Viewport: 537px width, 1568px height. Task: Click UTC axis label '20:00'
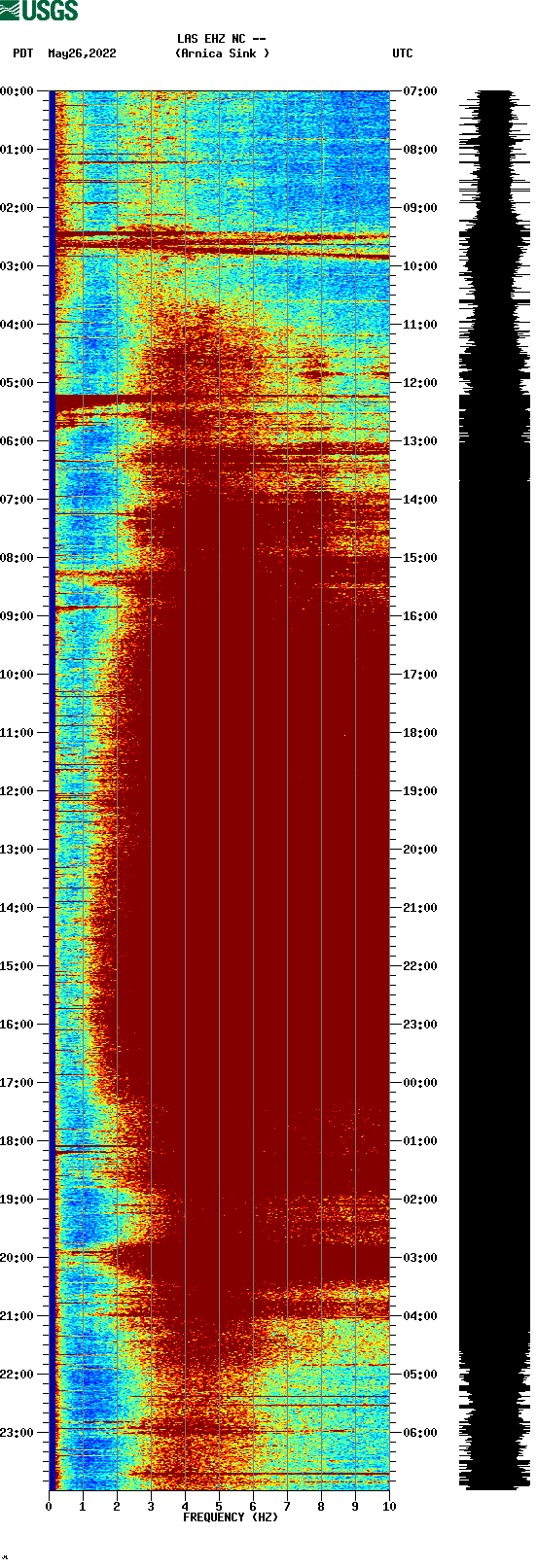pyautogui.click(x=420, y=850)
